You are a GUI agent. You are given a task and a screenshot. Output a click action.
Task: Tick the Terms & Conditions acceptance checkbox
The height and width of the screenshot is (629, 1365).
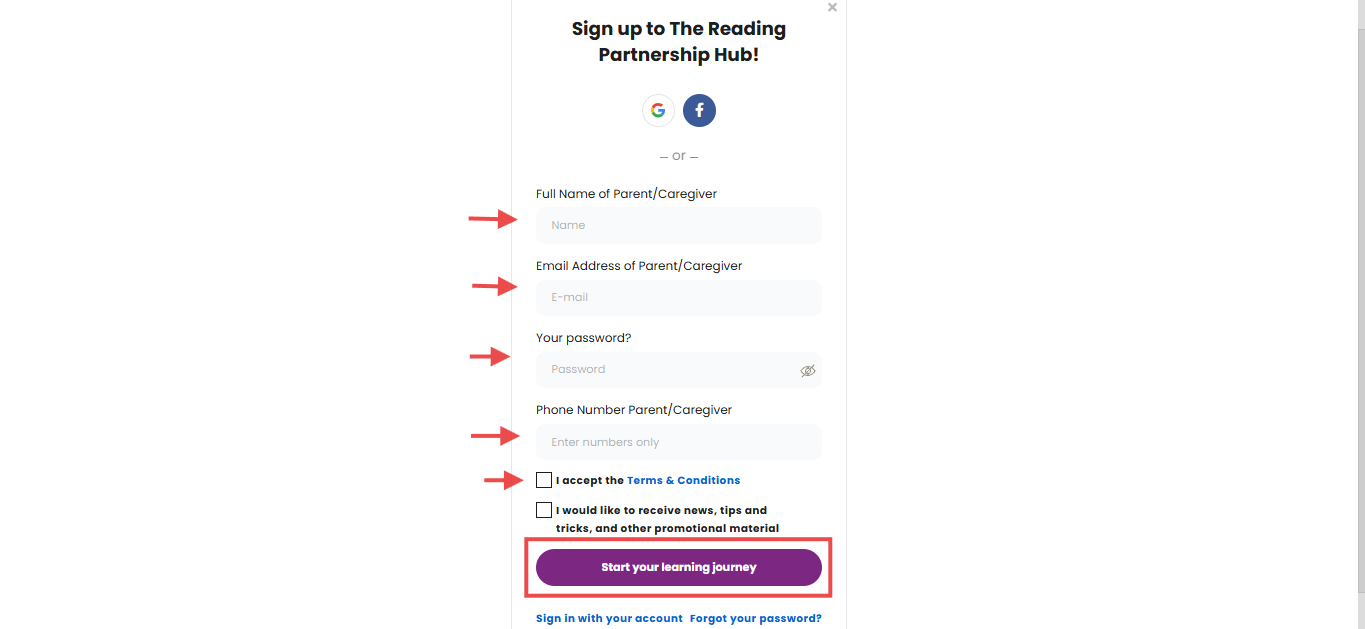[544, 480]
